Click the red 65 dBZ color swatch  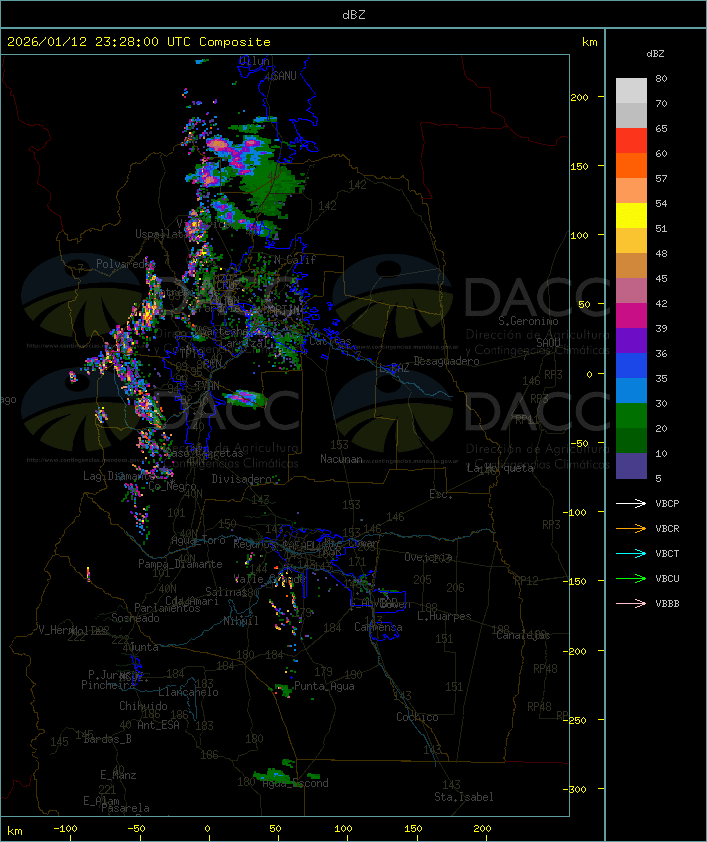631,140
